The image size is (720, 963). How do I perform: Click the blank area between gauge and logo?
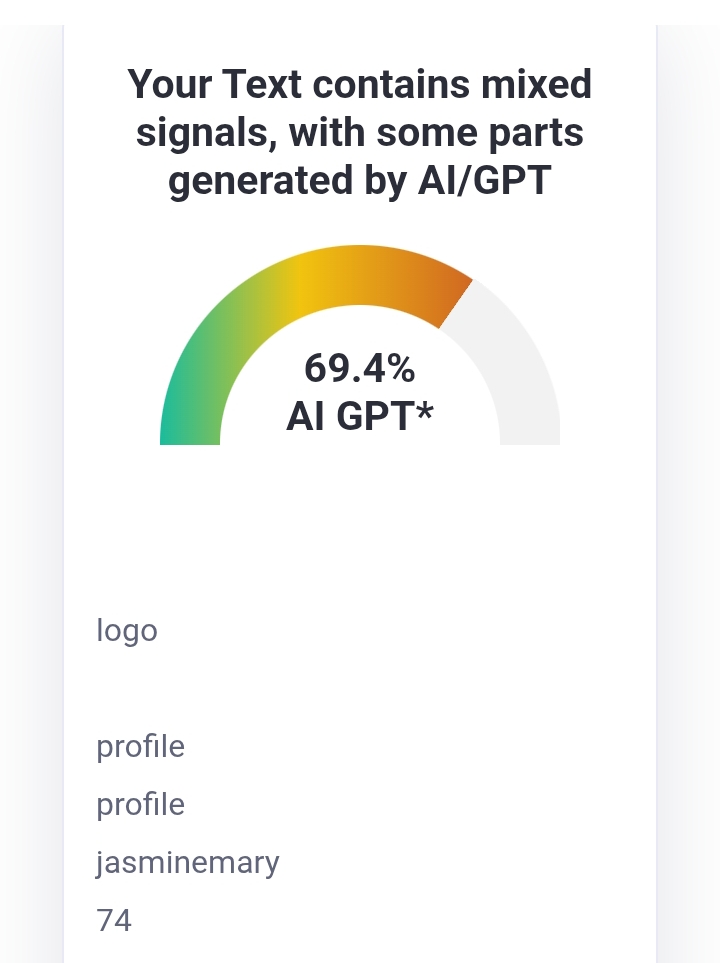pyautogui.click(x=359, y=528)
